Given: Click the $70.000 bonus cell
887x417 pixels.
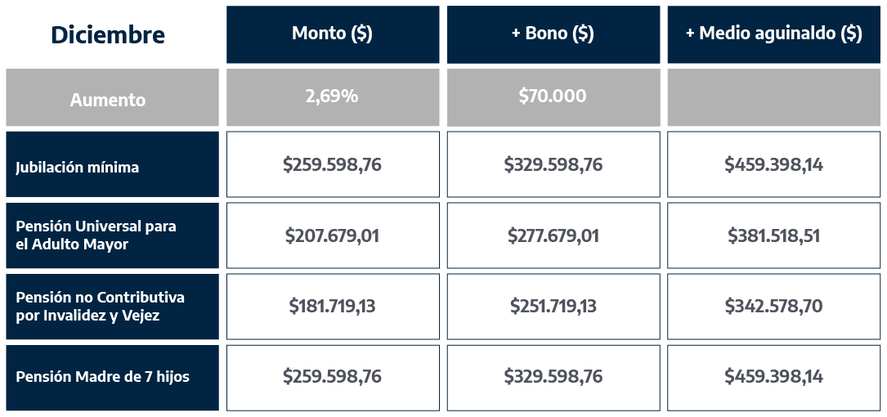Looking at the screenshot, I should [552, 97].
